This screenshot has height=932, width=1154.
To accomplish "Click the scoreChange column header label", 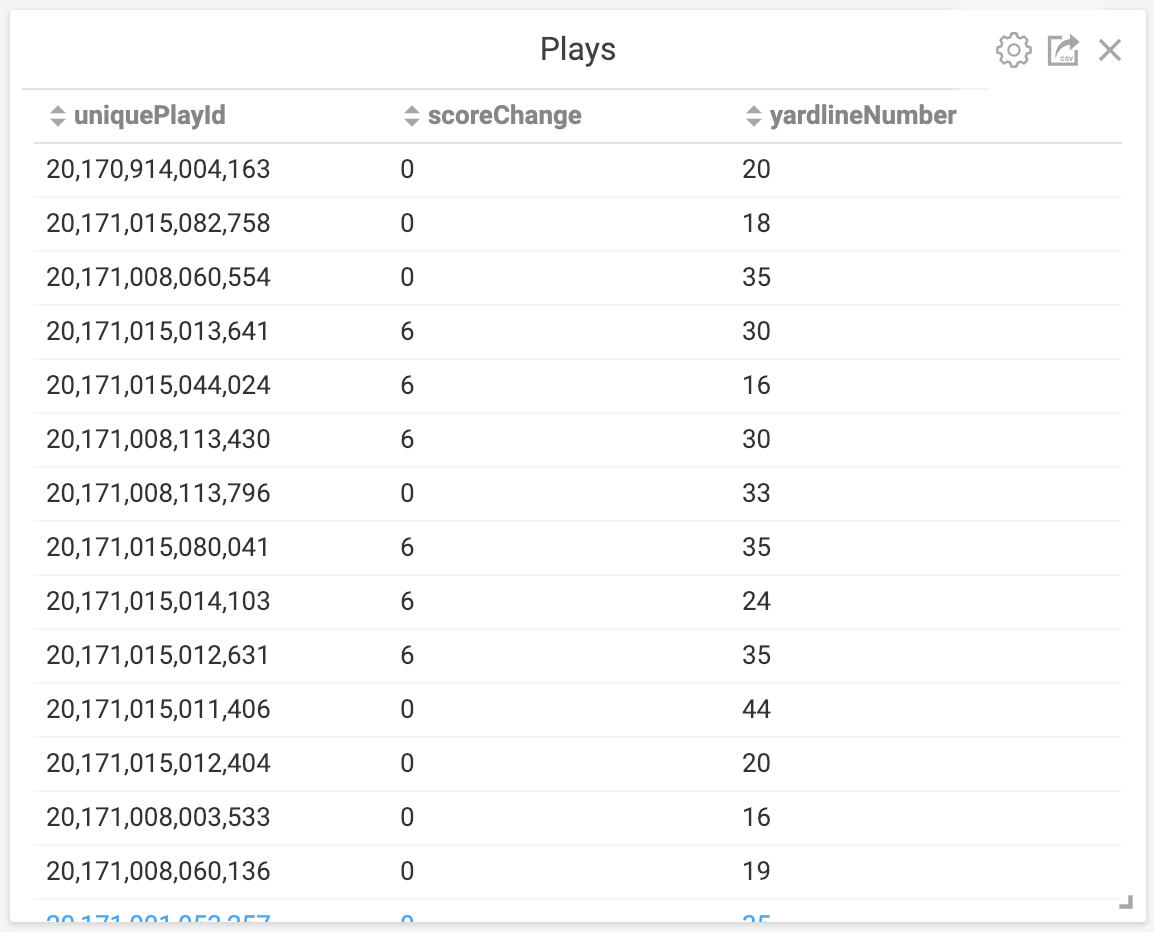I will click(504, 116).
